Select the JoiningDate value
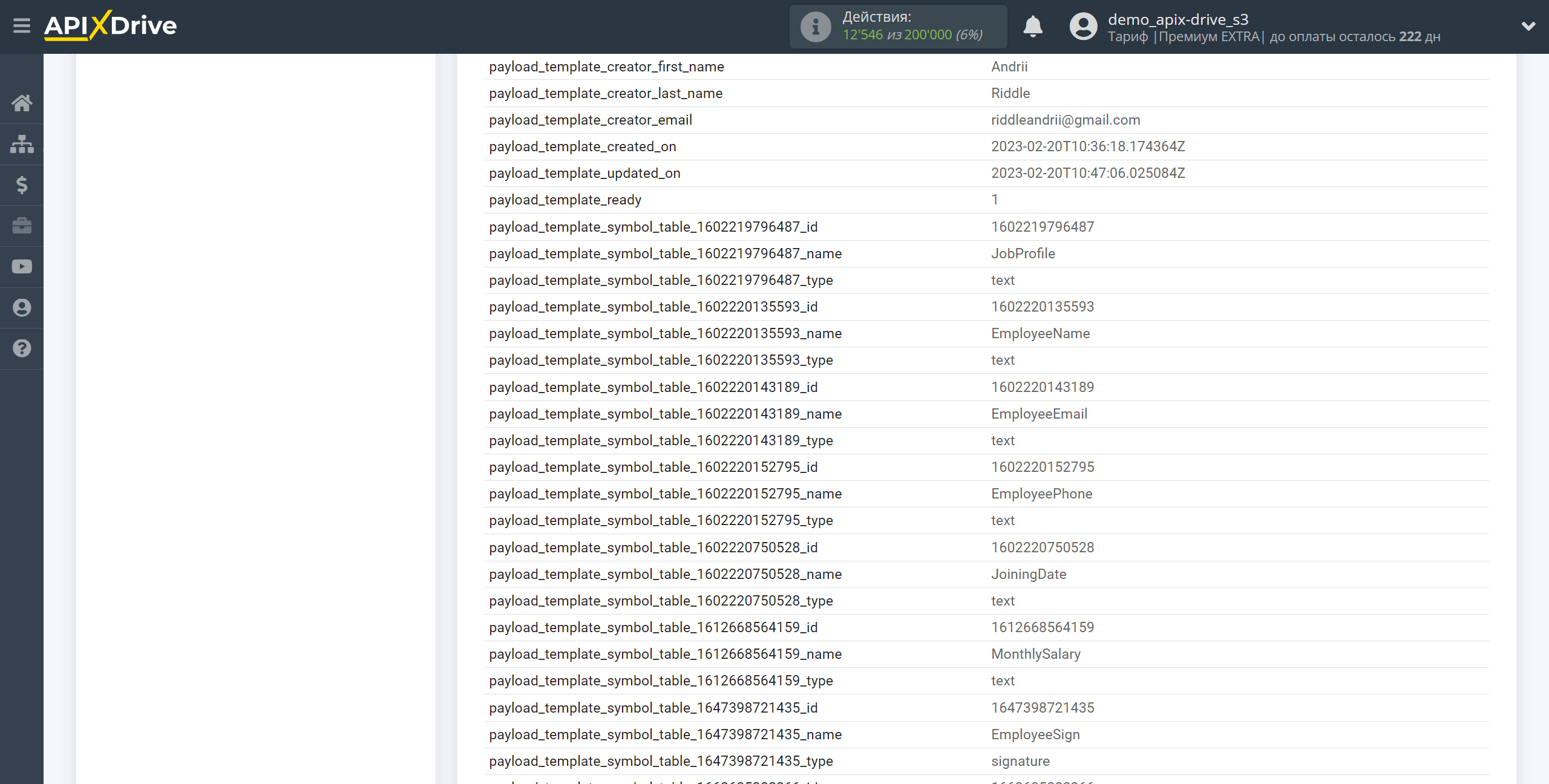The height and width of the screenshot is (784, 1549). coord(1029,574)
